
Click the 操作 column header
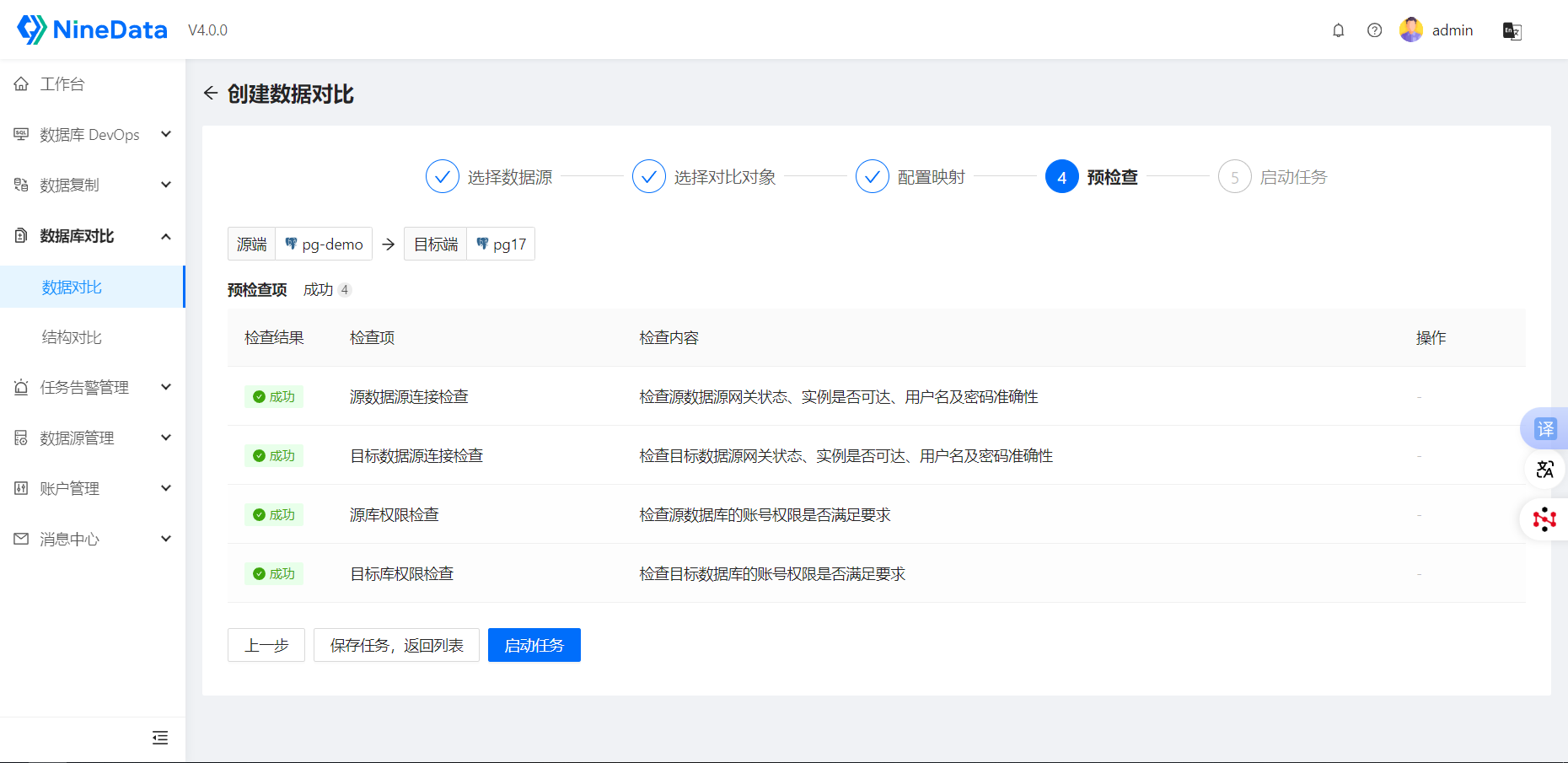[x=1431, y=337]
